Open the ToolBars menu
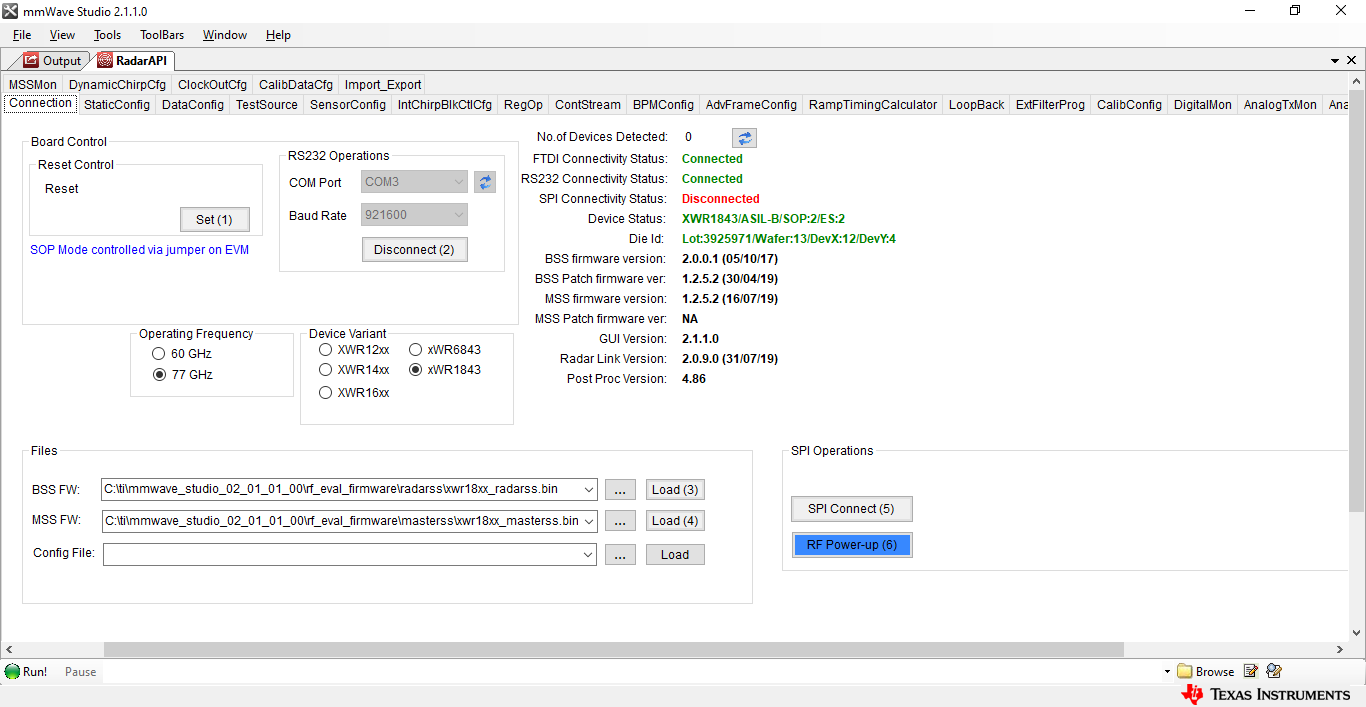Image resolution: width=1366 pixels, height=707 pixels. click(x=162, y=35)
